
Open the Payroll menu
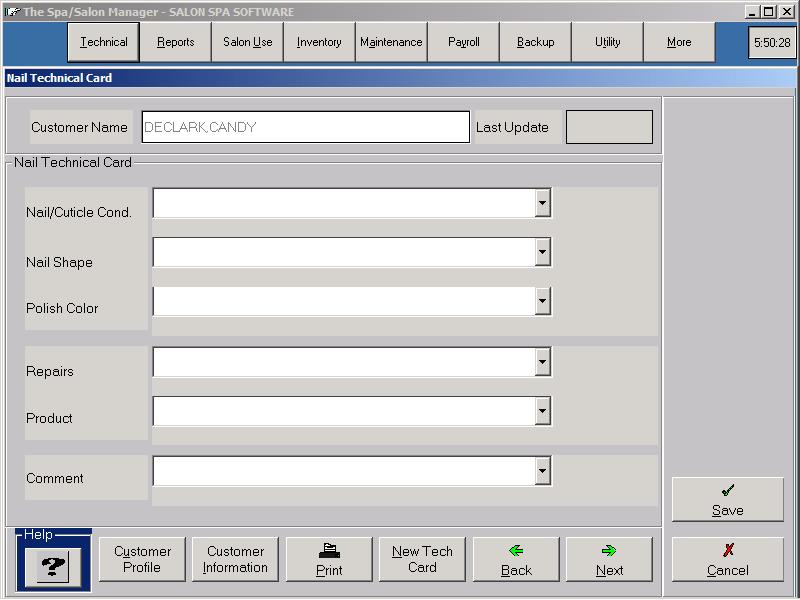click(x=464, y=42)
